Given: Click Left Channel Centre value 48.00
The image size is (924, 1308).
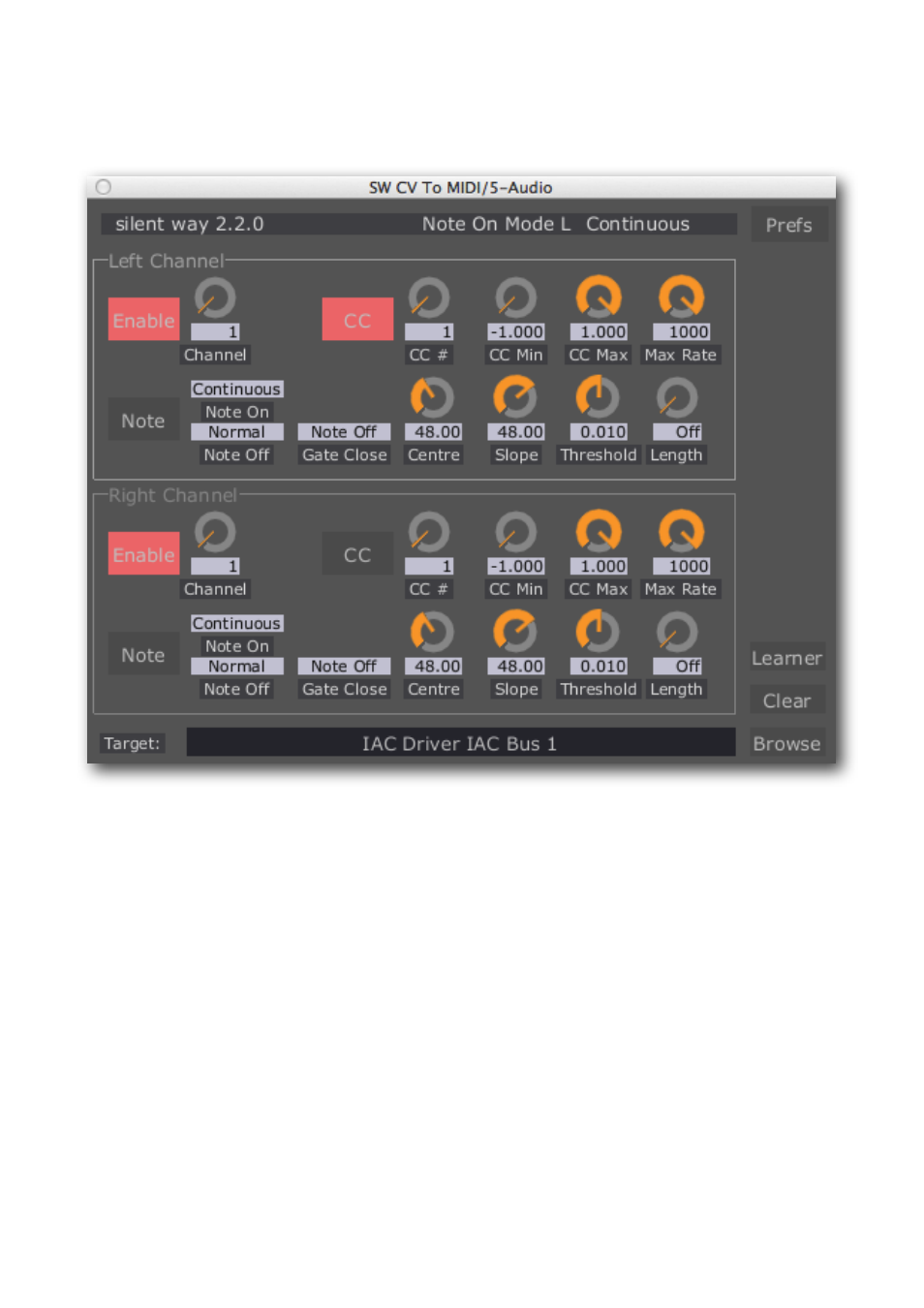Looking at the screenshot, I should 433,432.
